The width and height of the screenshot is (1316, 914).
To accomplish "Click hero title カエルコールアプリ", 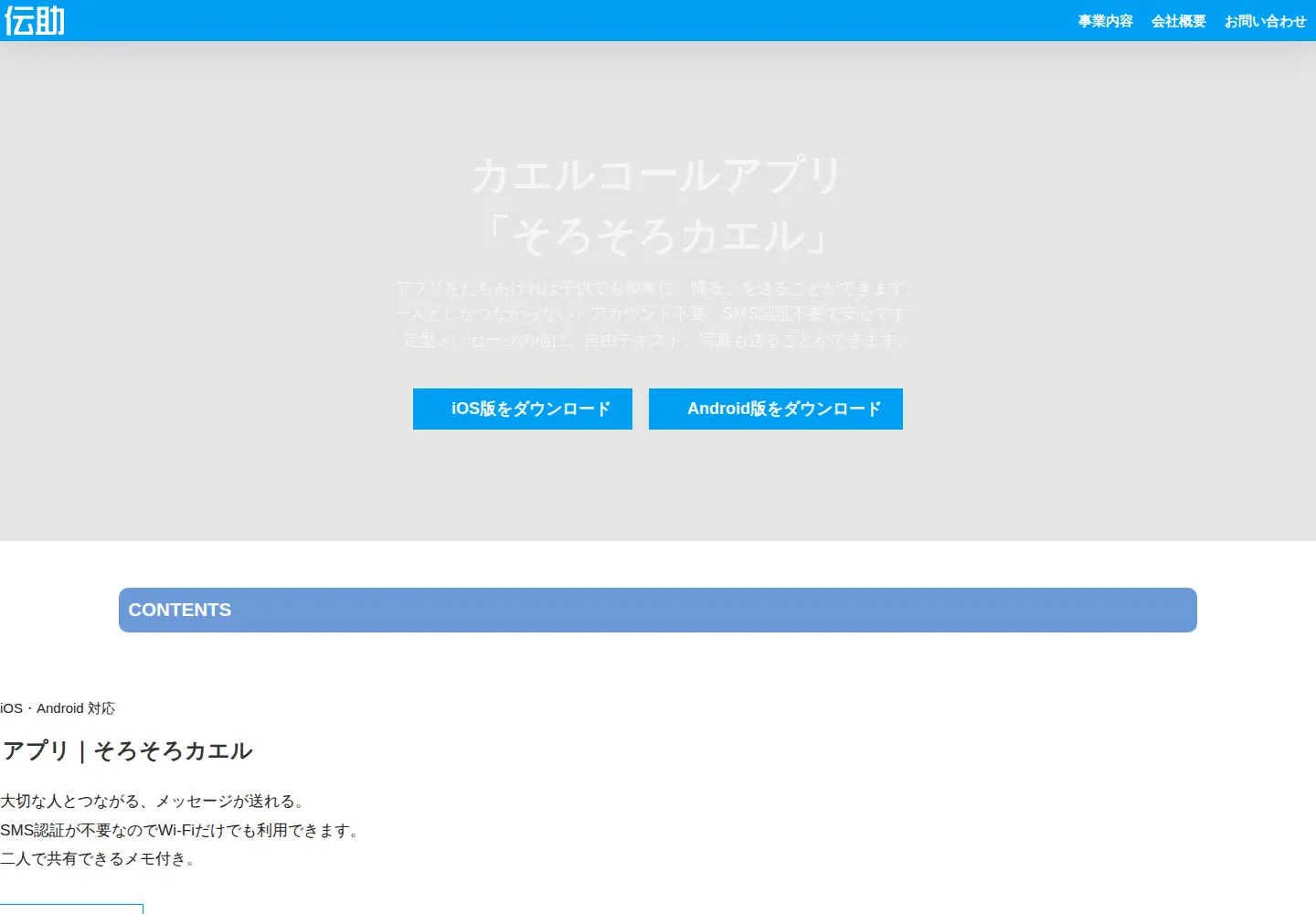I will [x=657, y=175].
